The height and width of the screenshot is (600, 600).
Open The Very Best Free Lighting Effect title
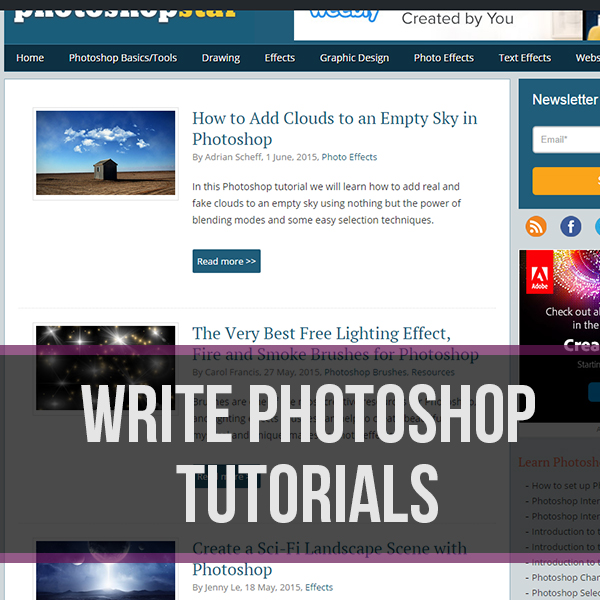click(335, 344)
